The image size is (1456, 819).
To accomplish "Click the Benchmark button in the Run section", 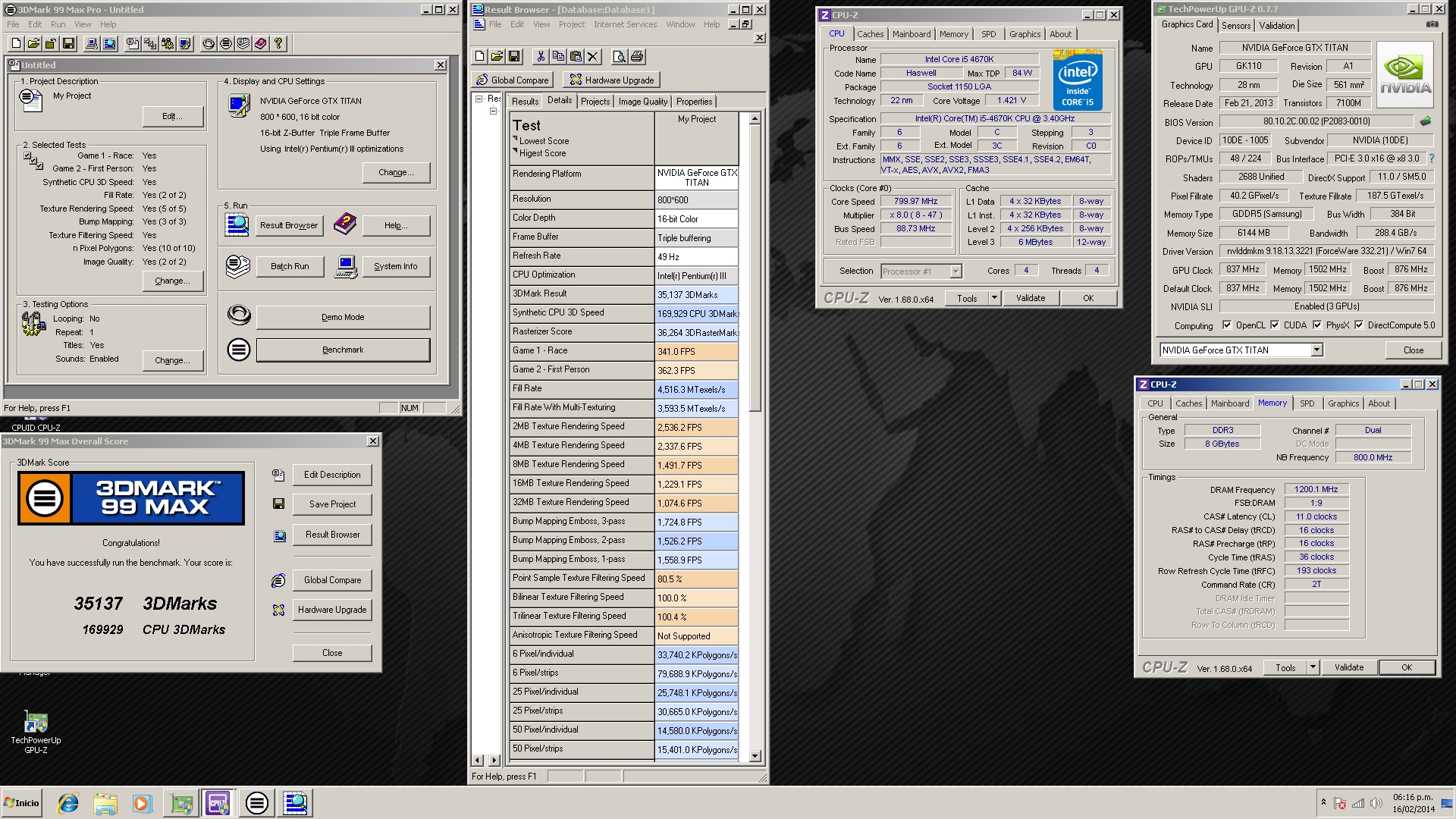I will click(343, 350).
